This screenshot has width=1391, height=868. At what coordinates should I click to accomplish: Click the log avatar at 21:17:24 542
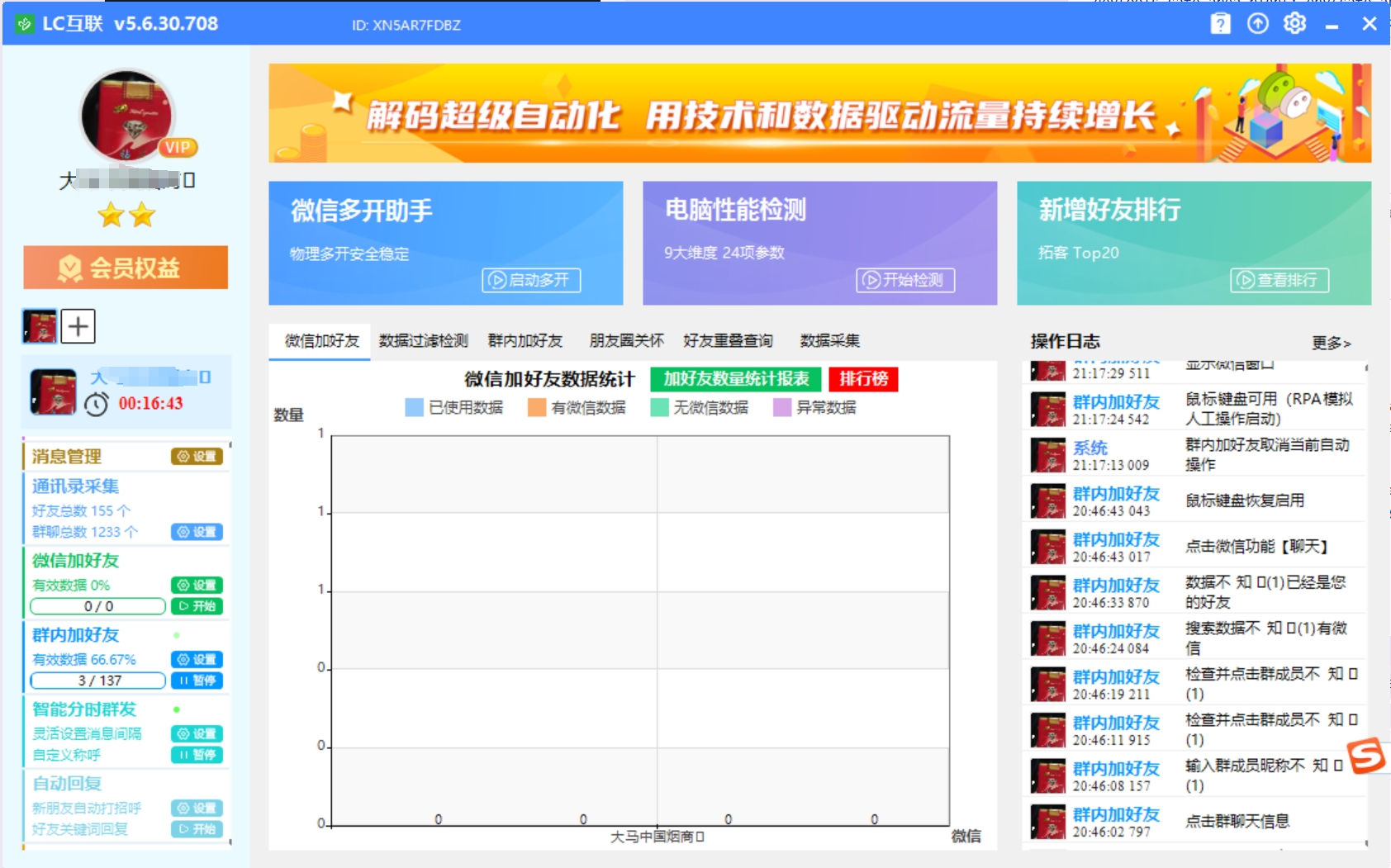point(1048,410)
